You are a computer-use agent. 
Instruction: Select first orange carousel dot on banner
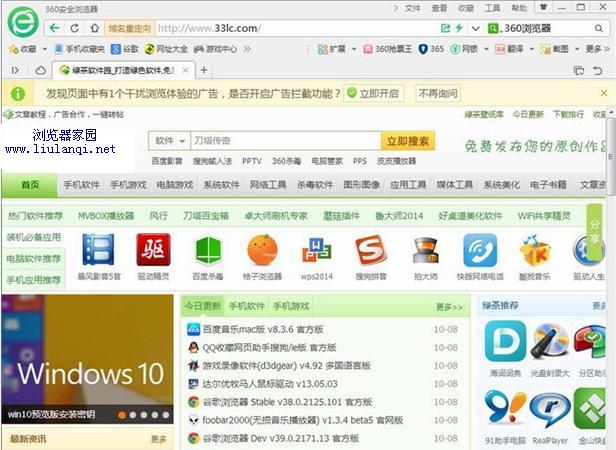pos(122,415)
